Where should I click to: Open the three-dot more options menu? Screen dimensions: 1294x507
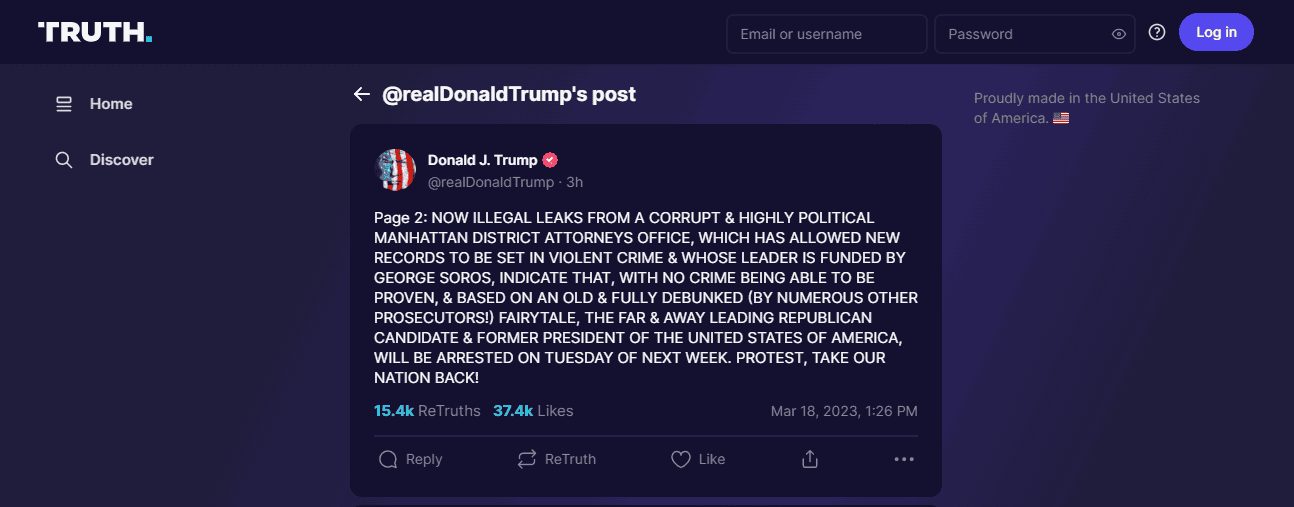click(904, 459)
